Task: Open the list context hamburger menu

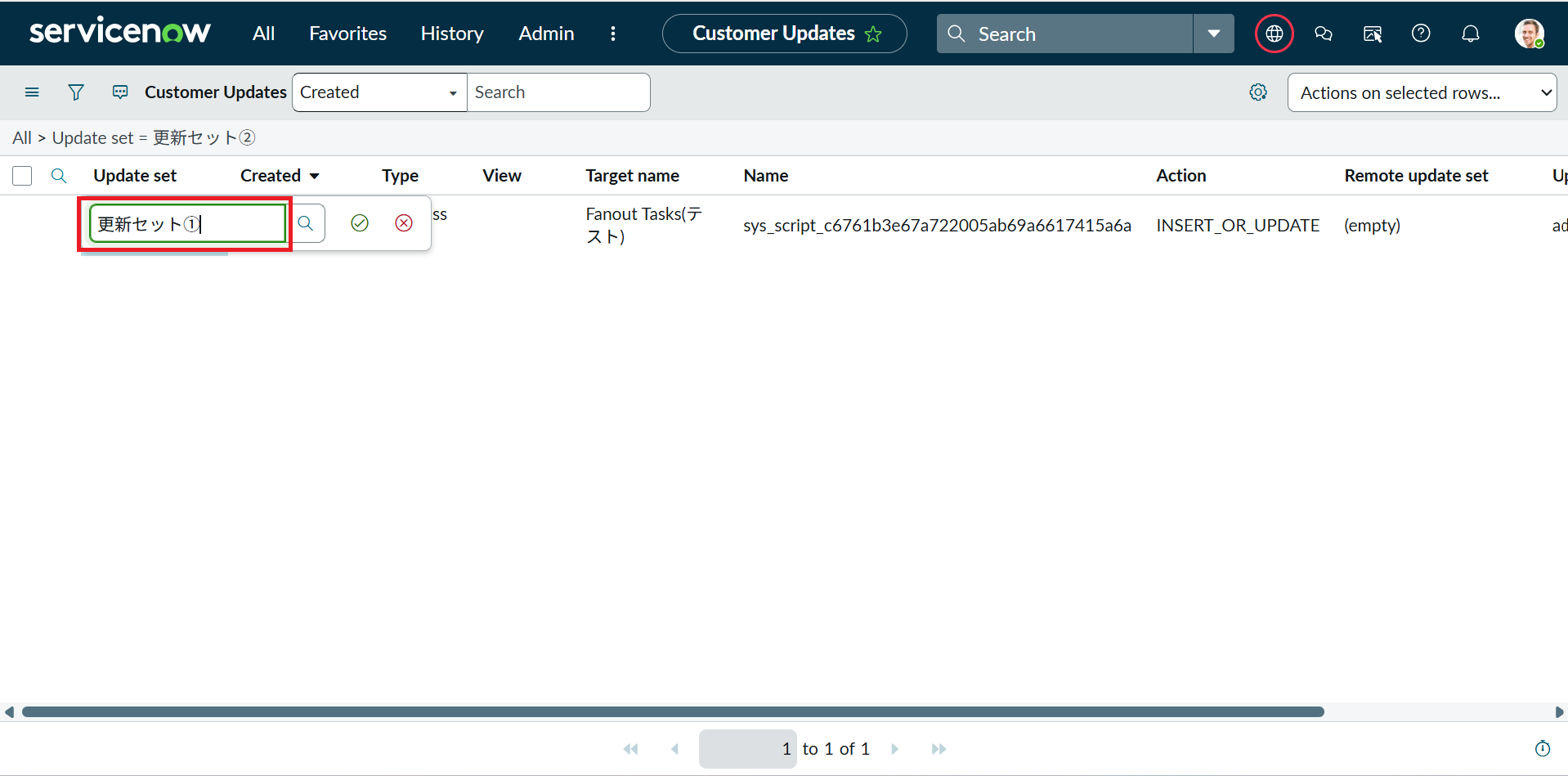Action: click(x=32, y=92)
